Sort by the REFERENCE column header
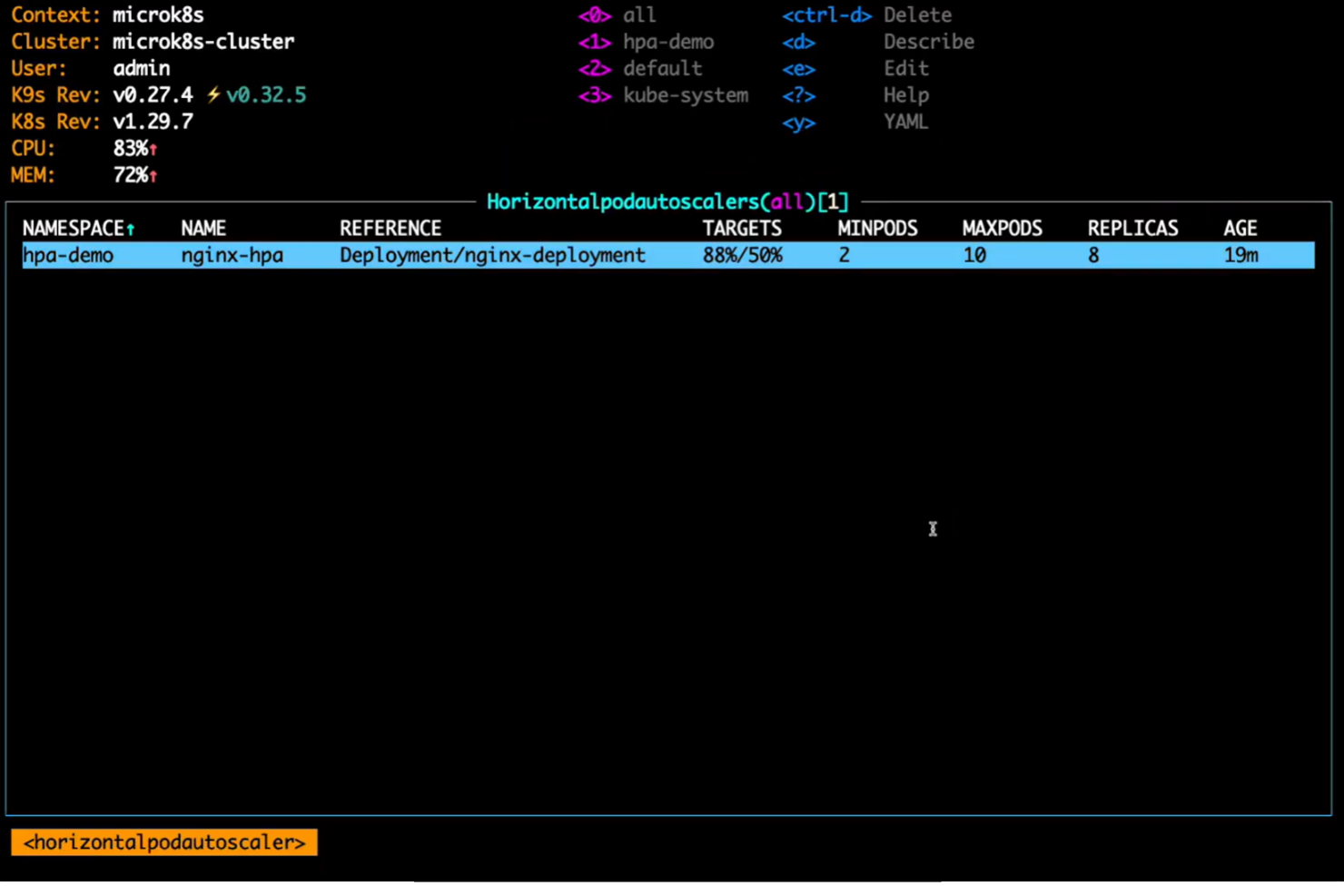This screenshot has height=896, width=1344. (390, 229)
